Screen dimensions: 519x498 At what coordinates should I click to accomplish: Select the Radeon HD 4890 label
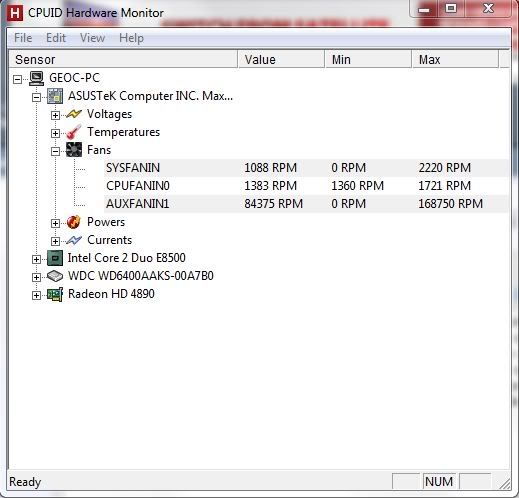point(111,294)
